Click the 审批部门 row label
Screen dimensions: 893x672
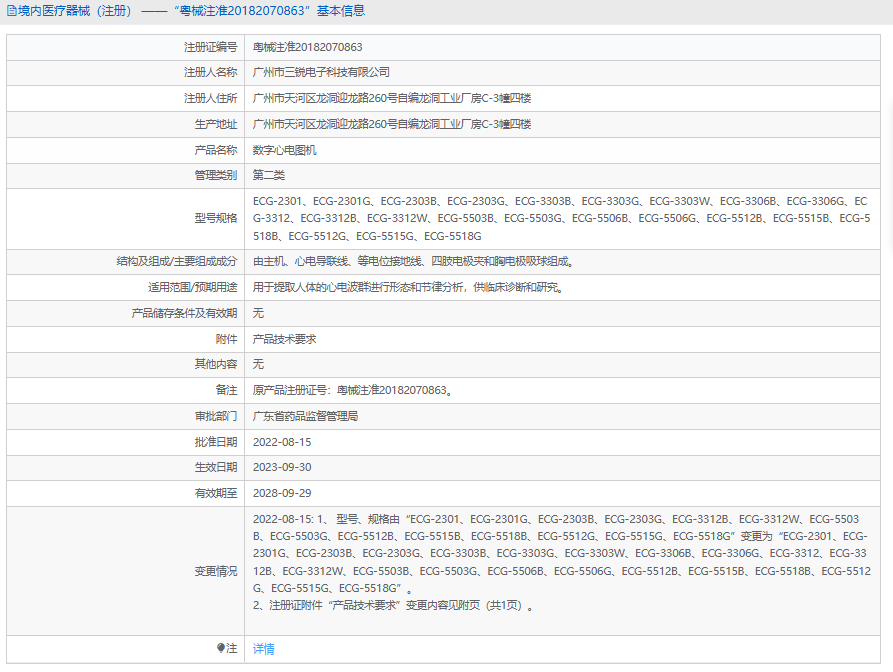point(215,416)
